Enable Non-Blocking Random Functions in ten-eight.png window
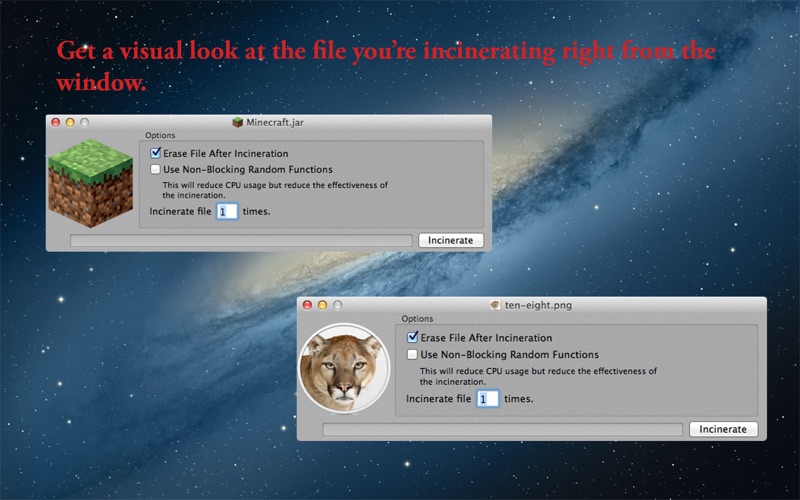This screenshot has height=500, width=800. click(412, 354)
